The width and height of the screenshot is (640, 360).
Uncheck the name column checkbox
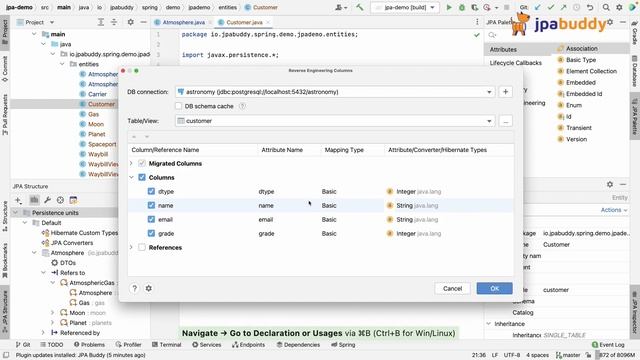pyautogui.click(x=151, y=205)
